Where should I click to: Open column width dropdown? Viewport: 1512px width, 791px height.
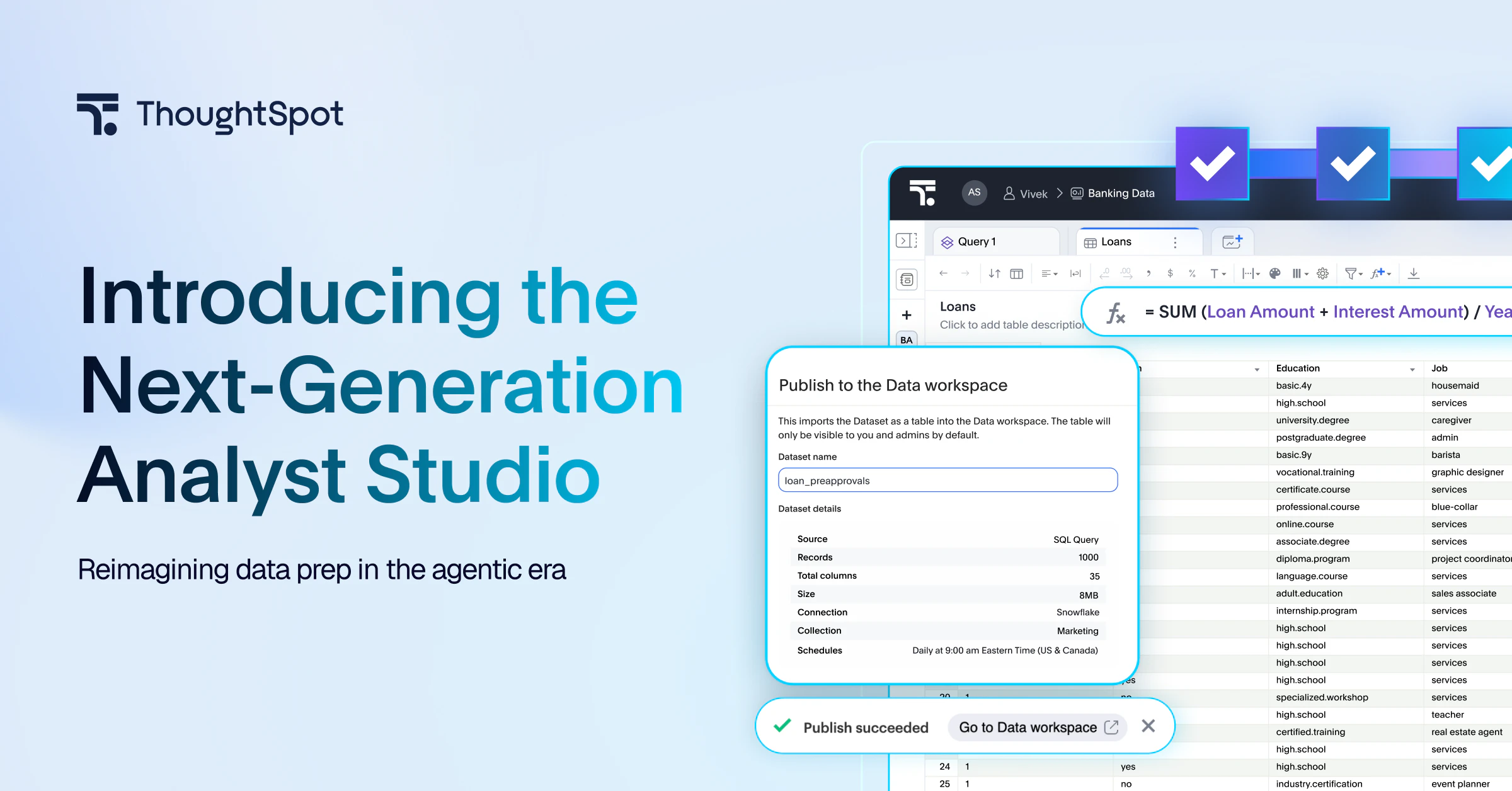click(x=1251, y=273)
